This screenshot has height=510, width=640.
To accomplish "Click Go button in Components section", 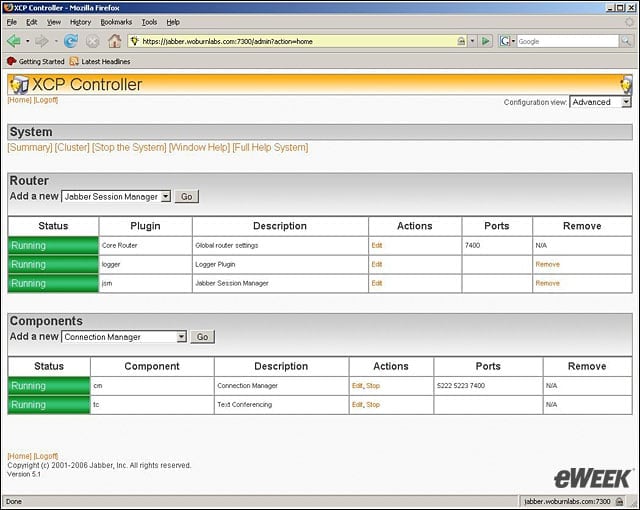I will (202, 337).
